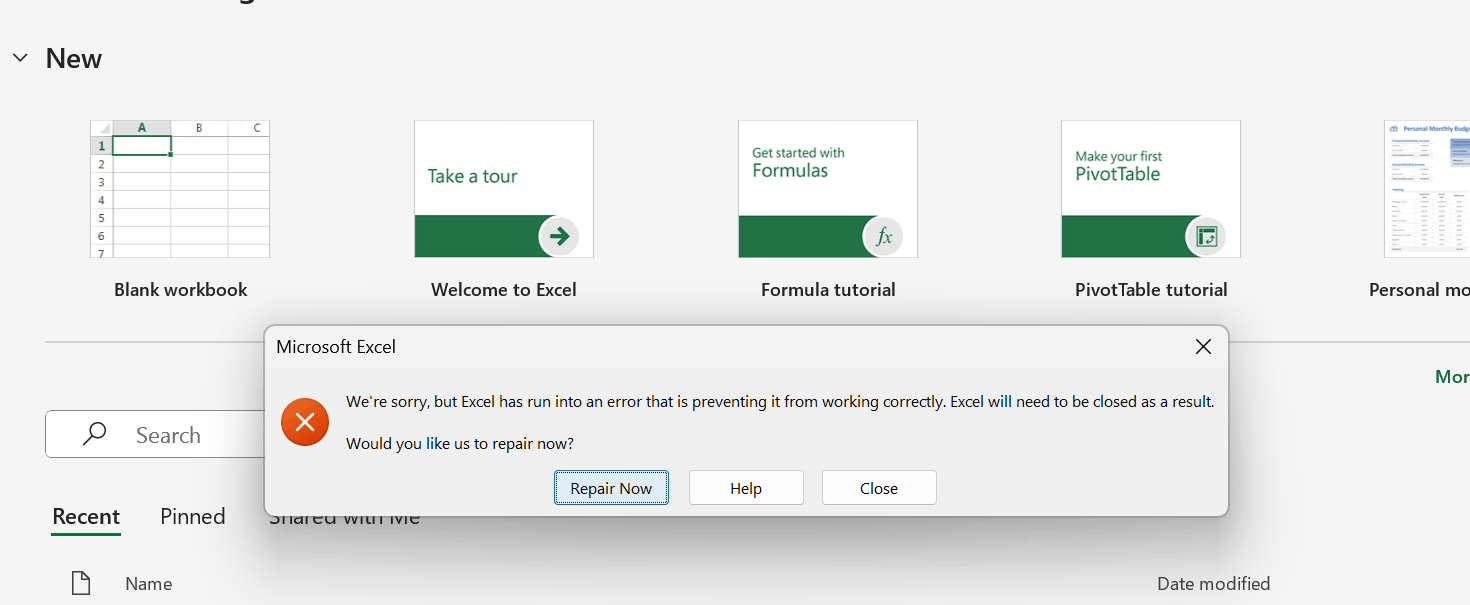Sort by Name column header
The width and height of the screenshot is (1470, 605).
point(149,584)
